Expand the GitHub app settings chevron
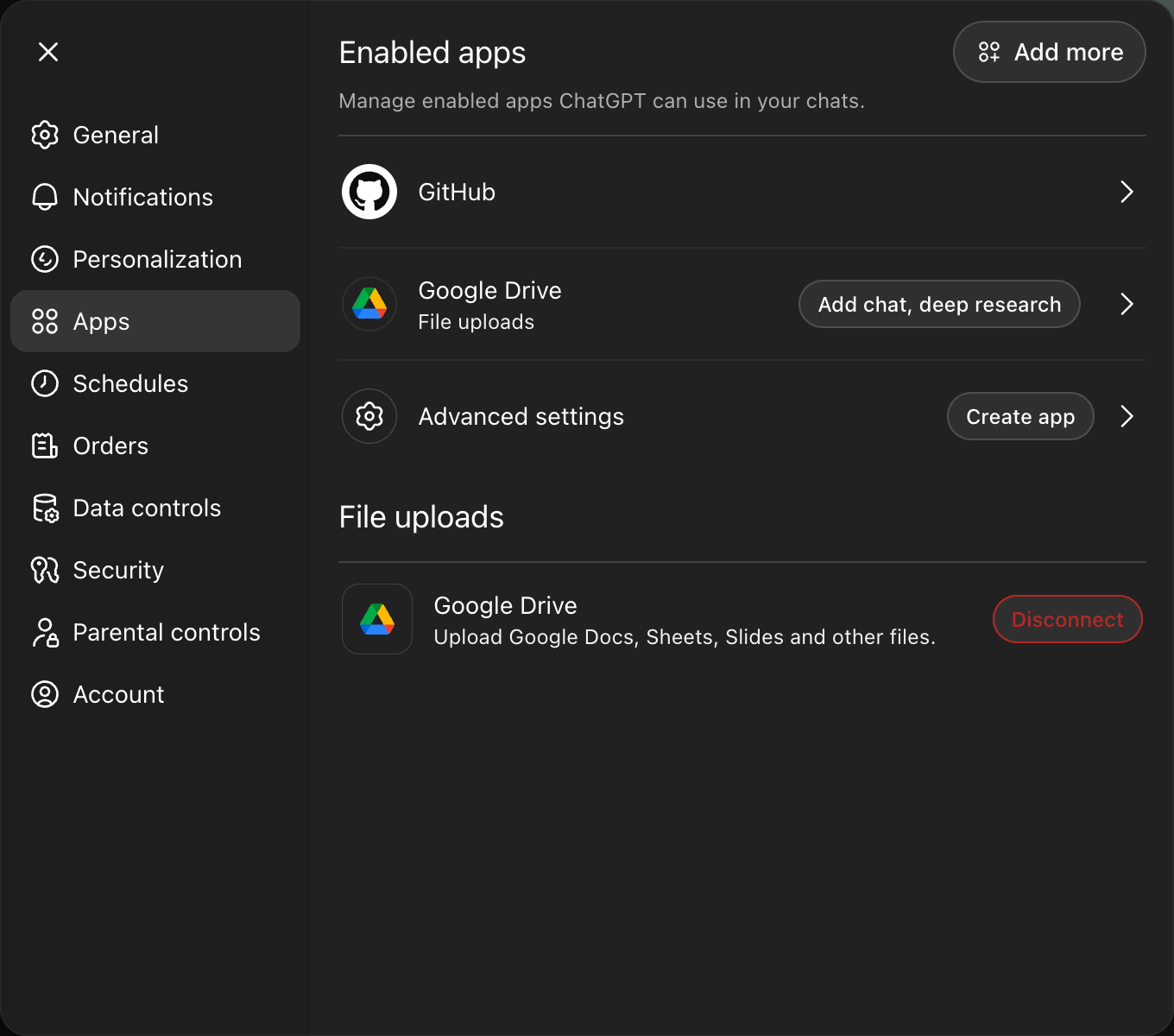1174x1036 pixels. tap(1127, 192)
